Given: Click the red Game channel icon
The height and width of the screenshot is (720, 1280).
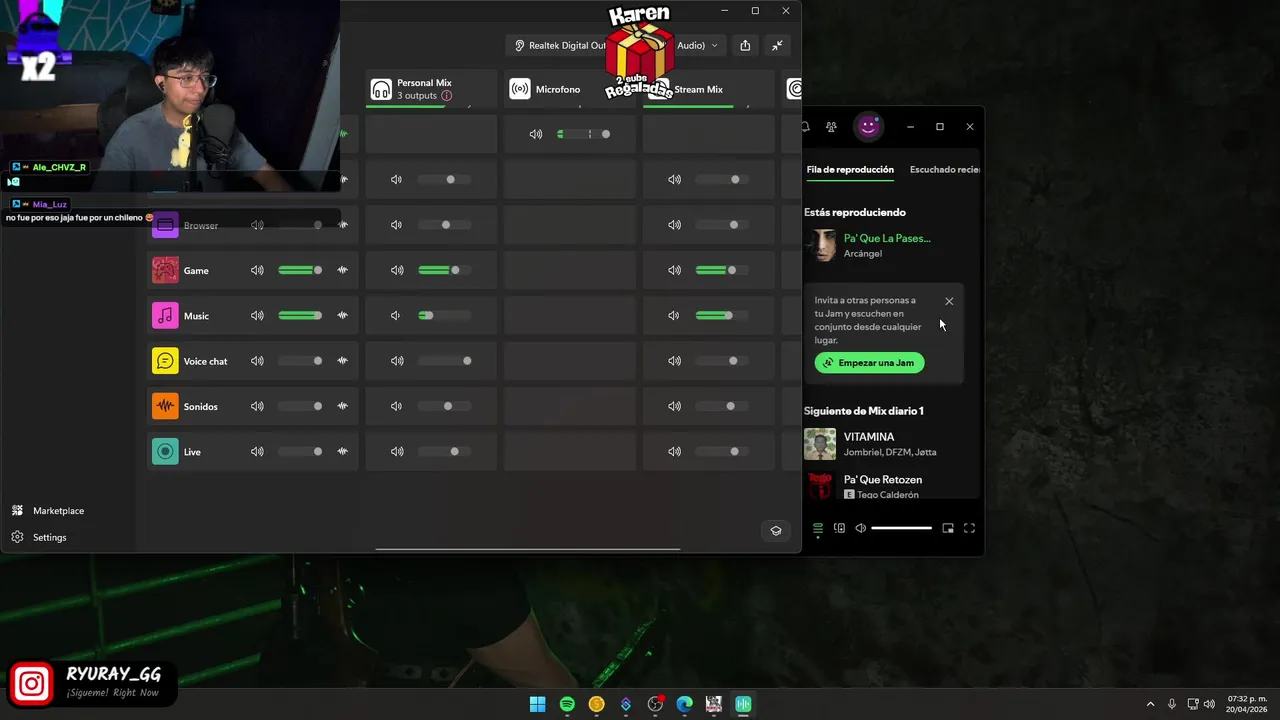Looking at the screenshot, I should click(x=165, y=270).
